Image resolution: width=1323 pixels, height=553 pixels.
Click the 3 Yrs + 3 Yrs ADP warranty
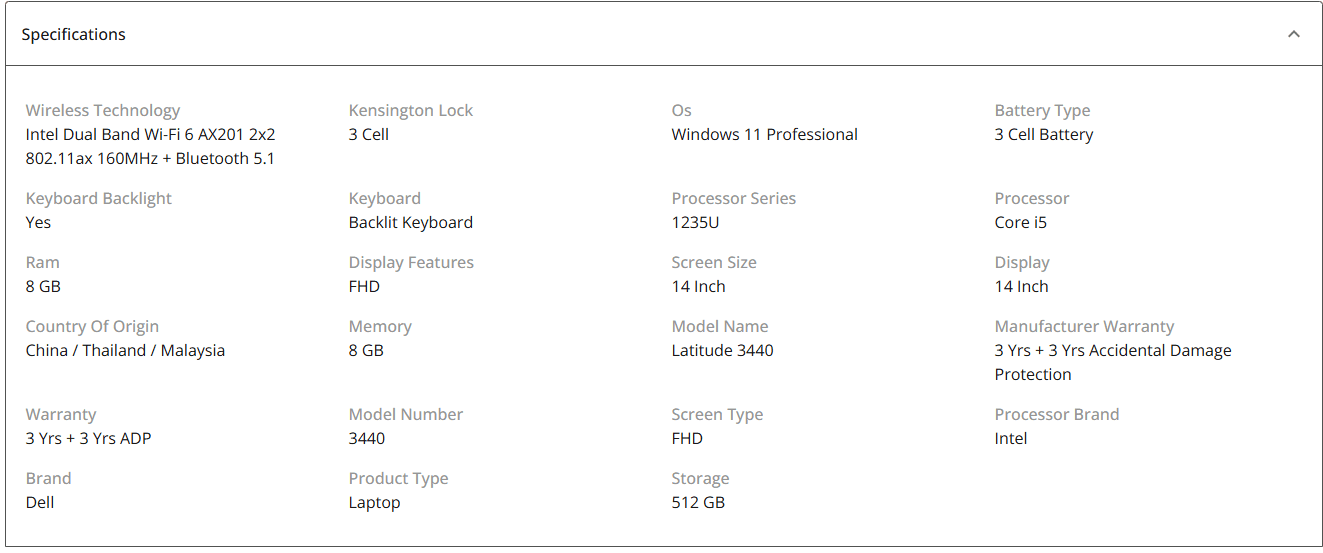88,438
